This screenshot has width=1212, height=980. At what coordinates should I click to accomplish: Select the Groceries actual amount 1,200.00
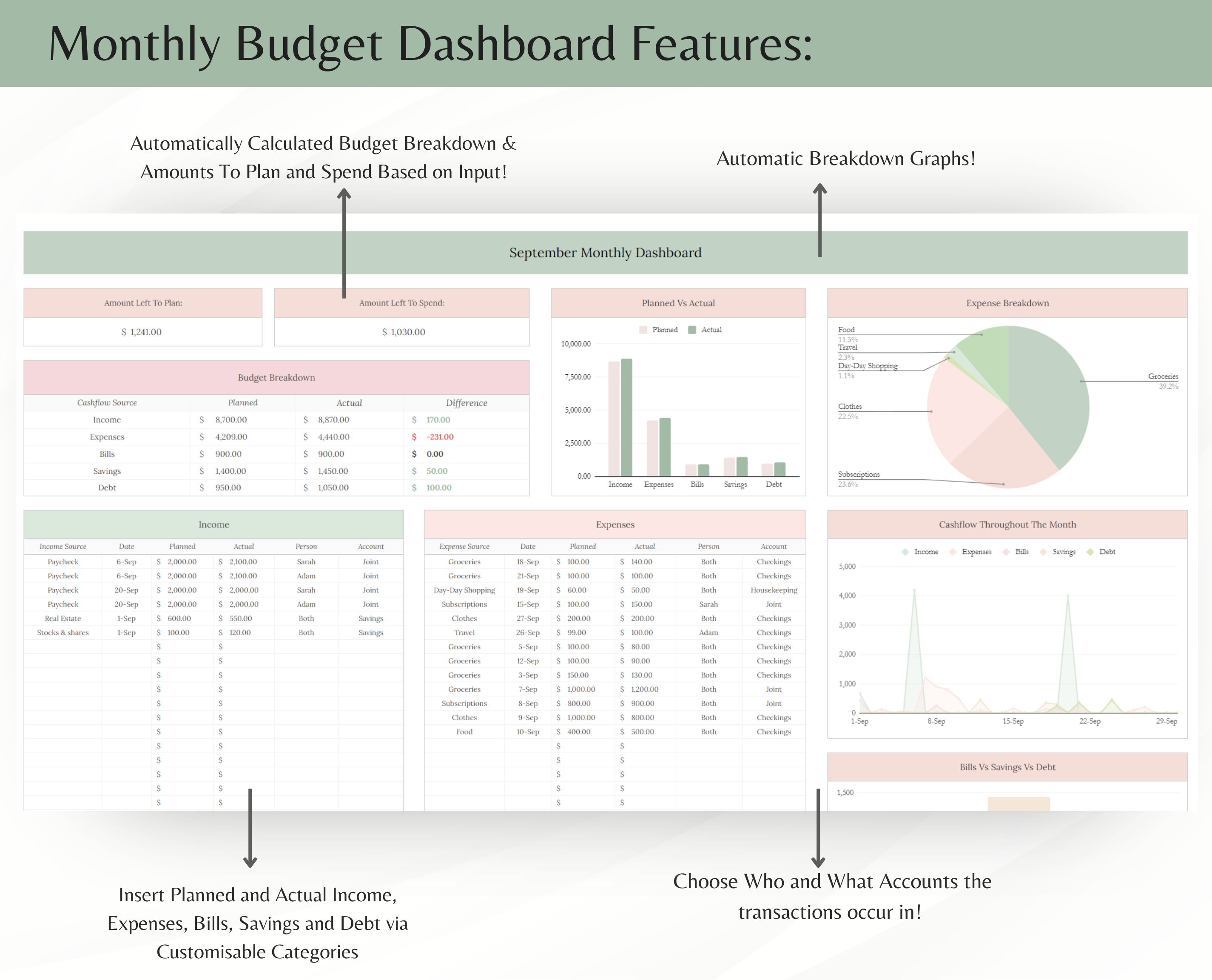click(x=644, y=689)
